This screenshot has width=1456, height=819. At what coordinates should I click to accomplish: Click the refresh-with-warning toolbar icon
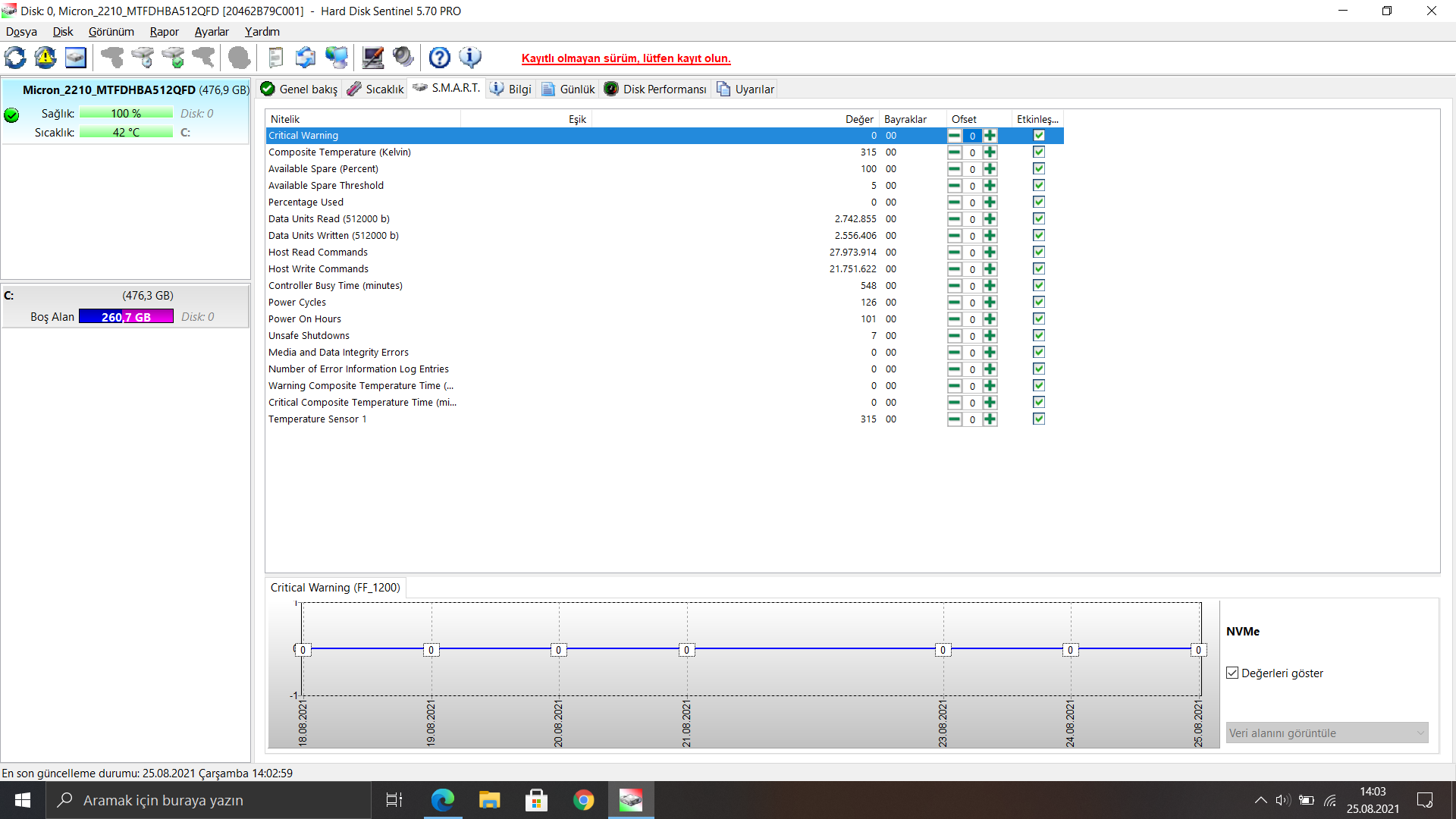click(45, 58)
